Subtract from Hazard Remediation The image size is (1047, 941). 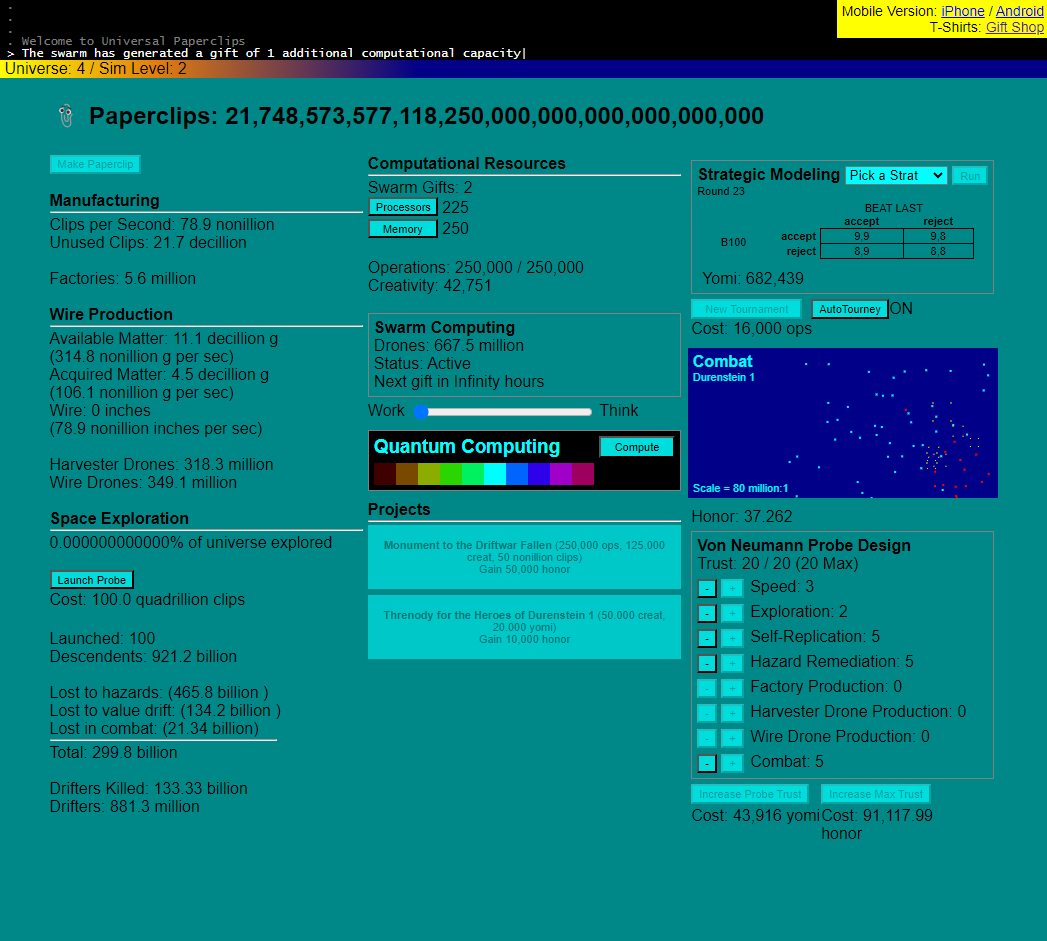point(706,663)
